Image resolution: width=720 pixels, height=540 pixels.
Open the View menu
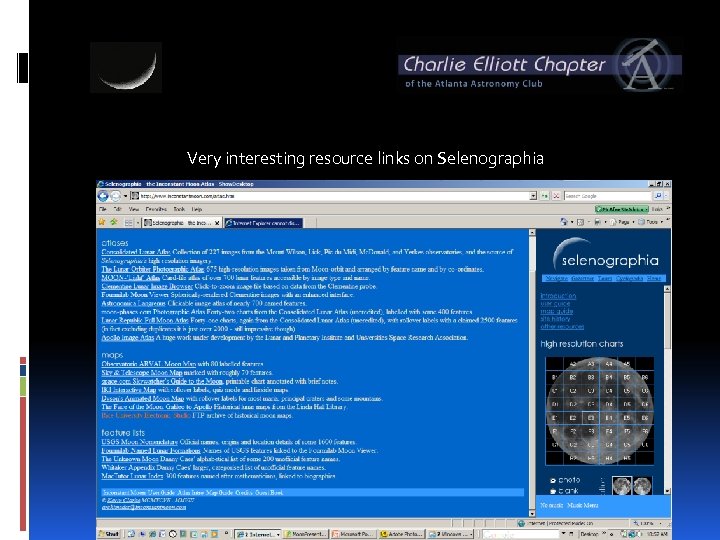pos(134,209)
